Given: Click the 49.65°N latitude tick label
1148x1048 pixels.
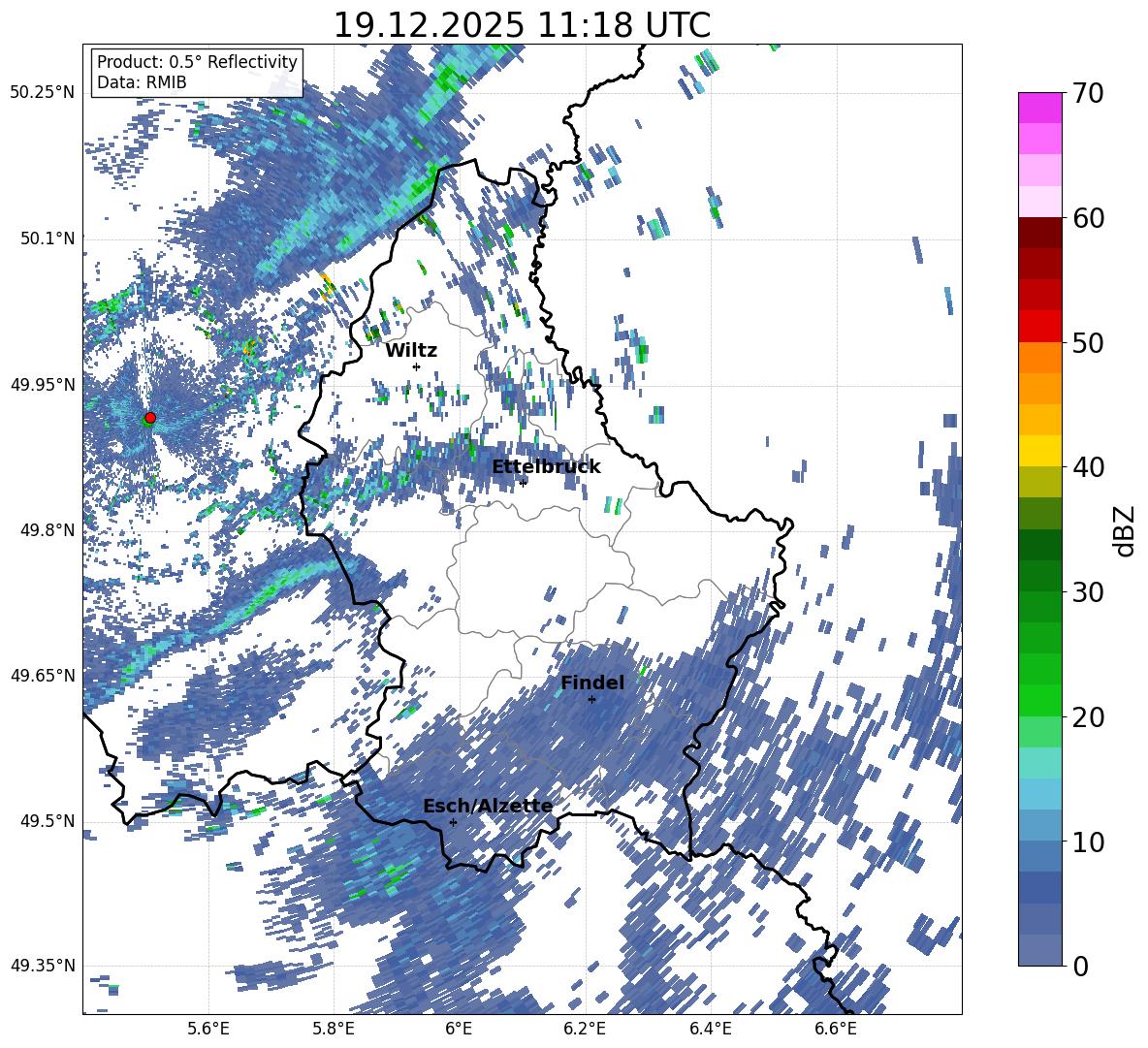Looking at the screenshot, I should click(43, 675).
